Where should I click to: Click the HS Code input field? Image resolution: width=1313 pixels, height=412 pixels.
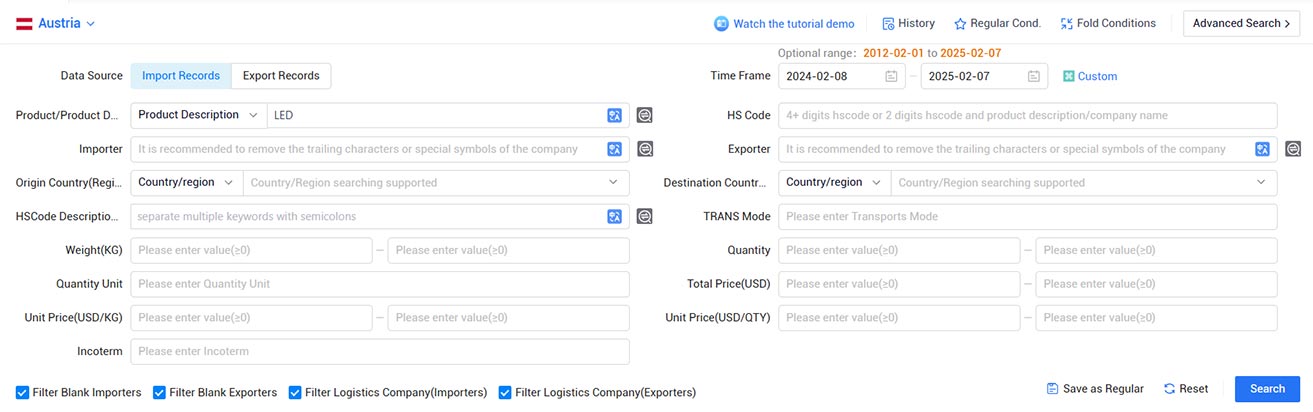pos(1027,115)
